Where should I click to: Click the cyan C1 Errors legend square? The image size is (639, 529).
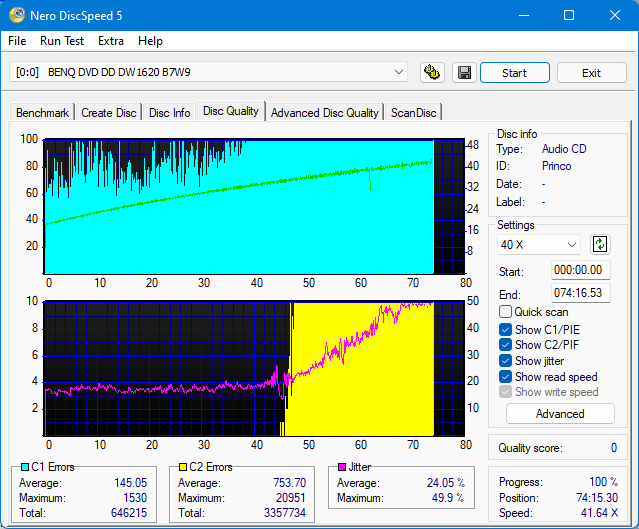click(x=25, y=467)
